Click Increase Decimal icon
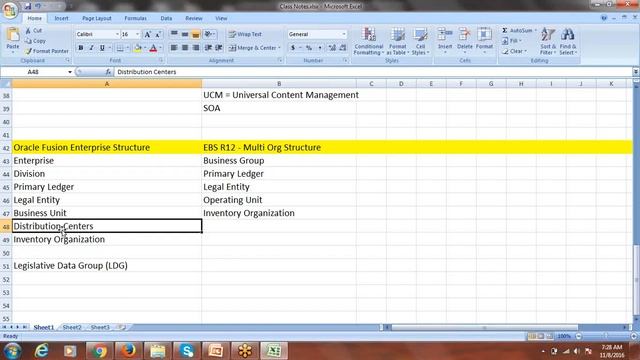The image size is (640, 360). point(332,48)
